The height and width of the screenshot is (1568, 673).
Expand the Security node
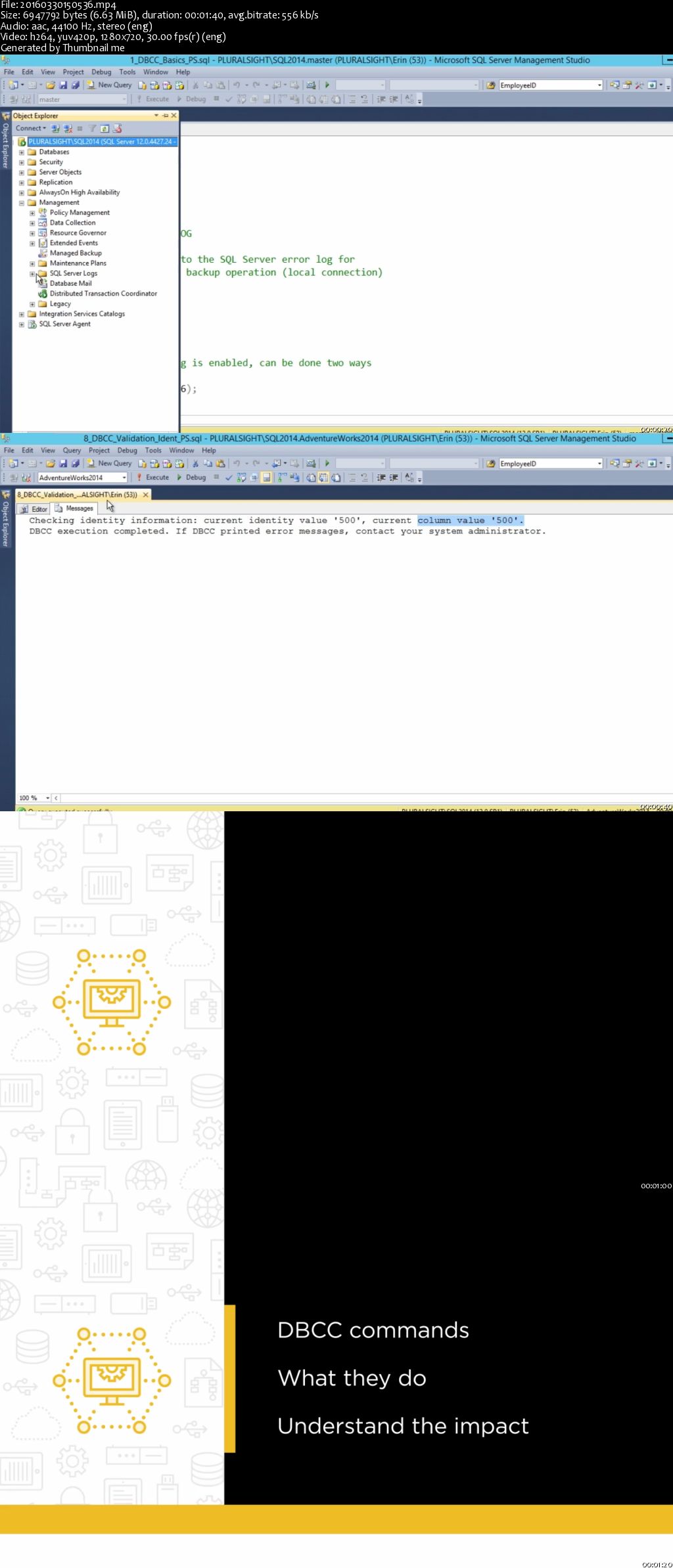(22, 162)
